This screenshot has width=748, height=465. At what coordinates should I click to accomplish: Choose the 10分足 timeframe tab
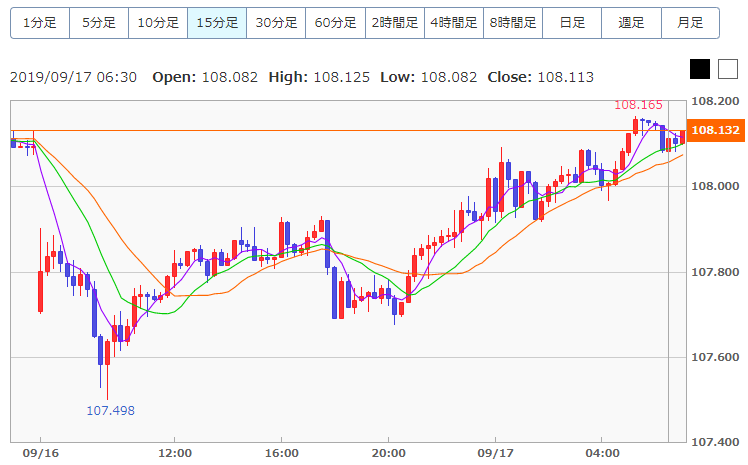[x=158, y=23]
